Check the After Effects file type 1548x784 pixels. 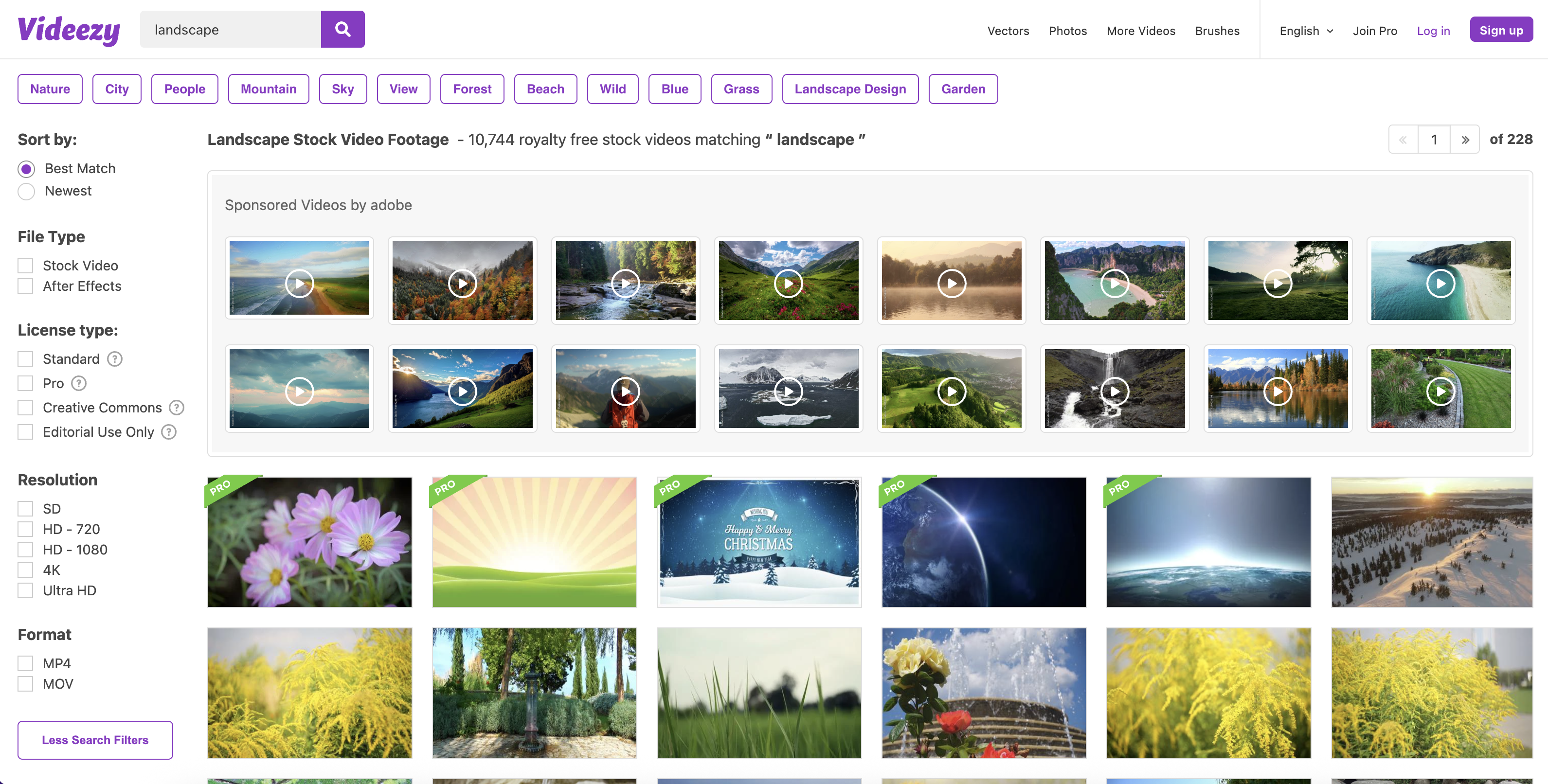click(x=25, y=286)
